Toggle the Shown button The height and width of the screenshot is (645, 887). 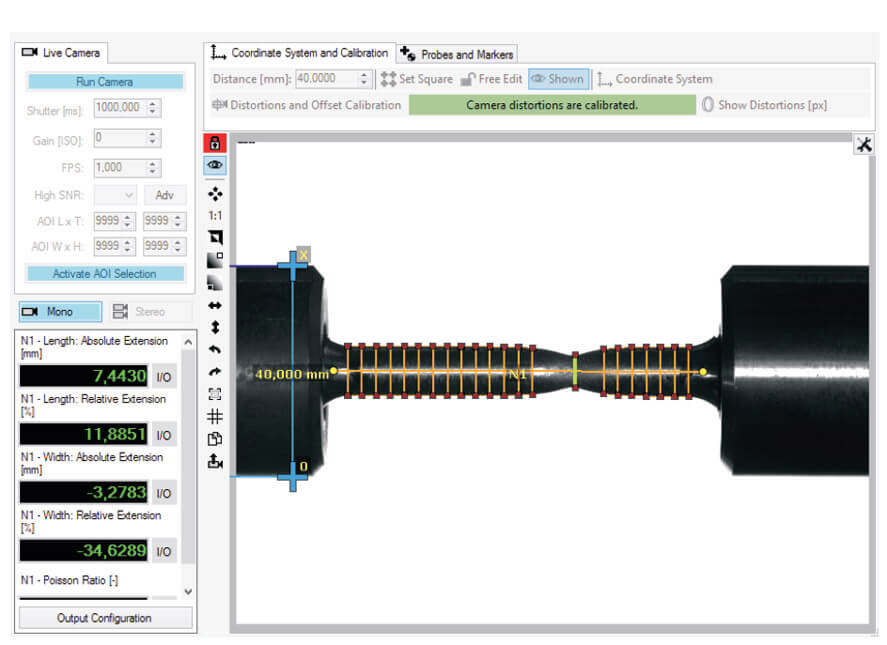pyautogui.click(x=558, y=79)
